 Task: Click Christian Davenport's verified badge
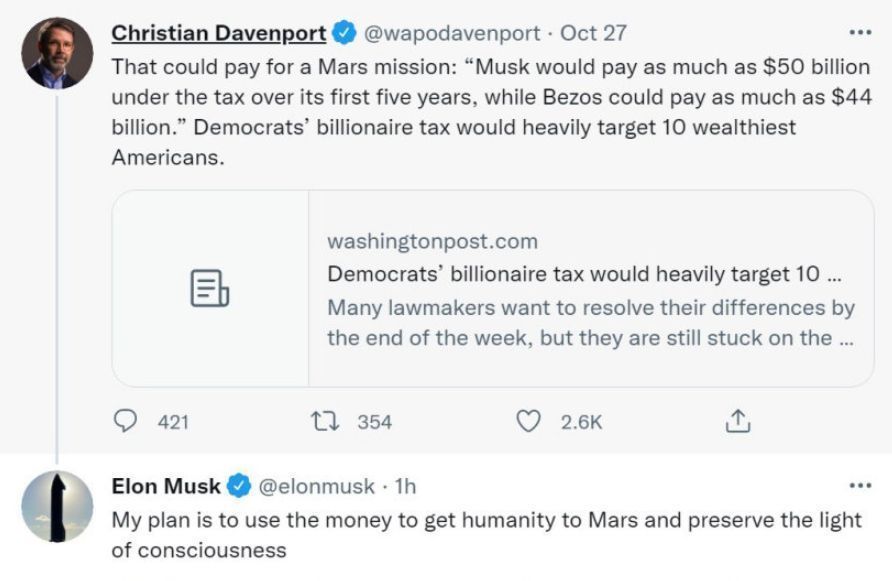click(343, 33)
